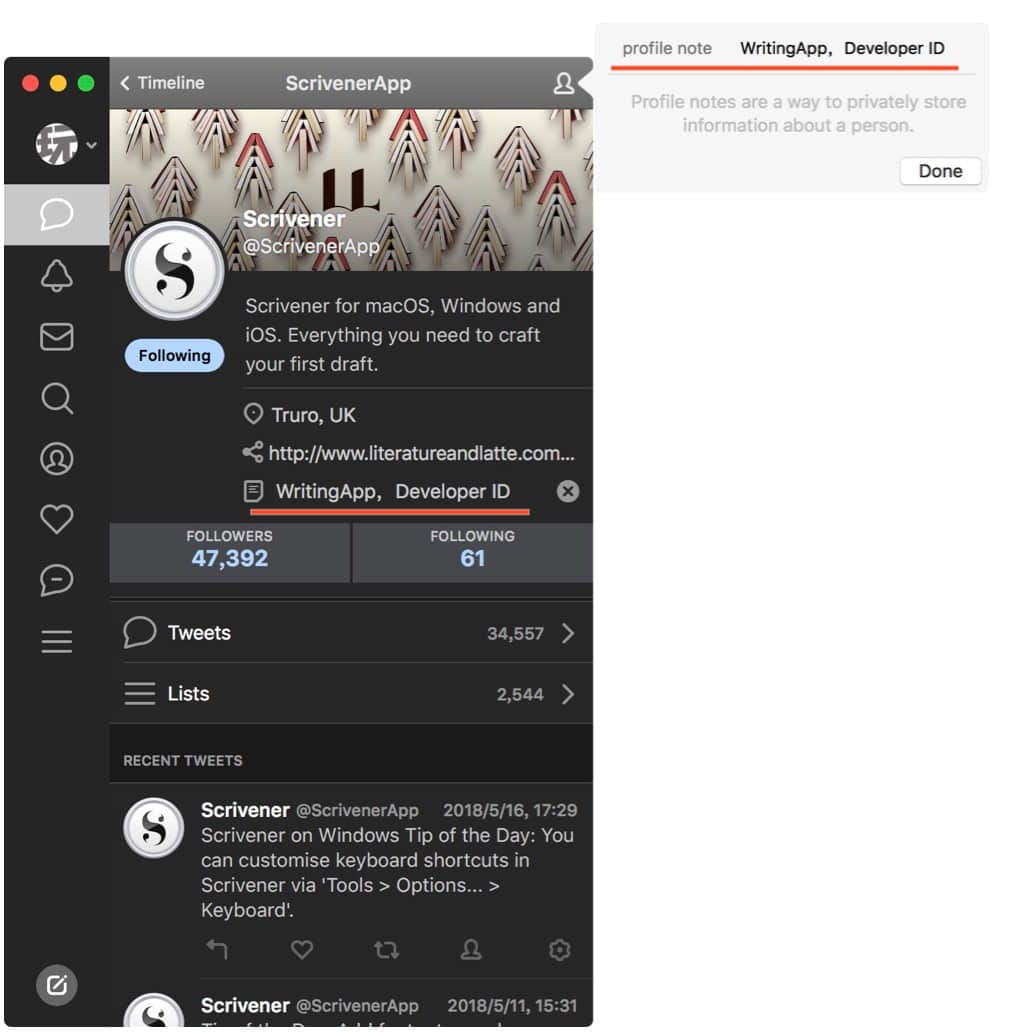Open the Lists tab in sidebar
Screen dimensions: 1012x1032
[57, 640]
